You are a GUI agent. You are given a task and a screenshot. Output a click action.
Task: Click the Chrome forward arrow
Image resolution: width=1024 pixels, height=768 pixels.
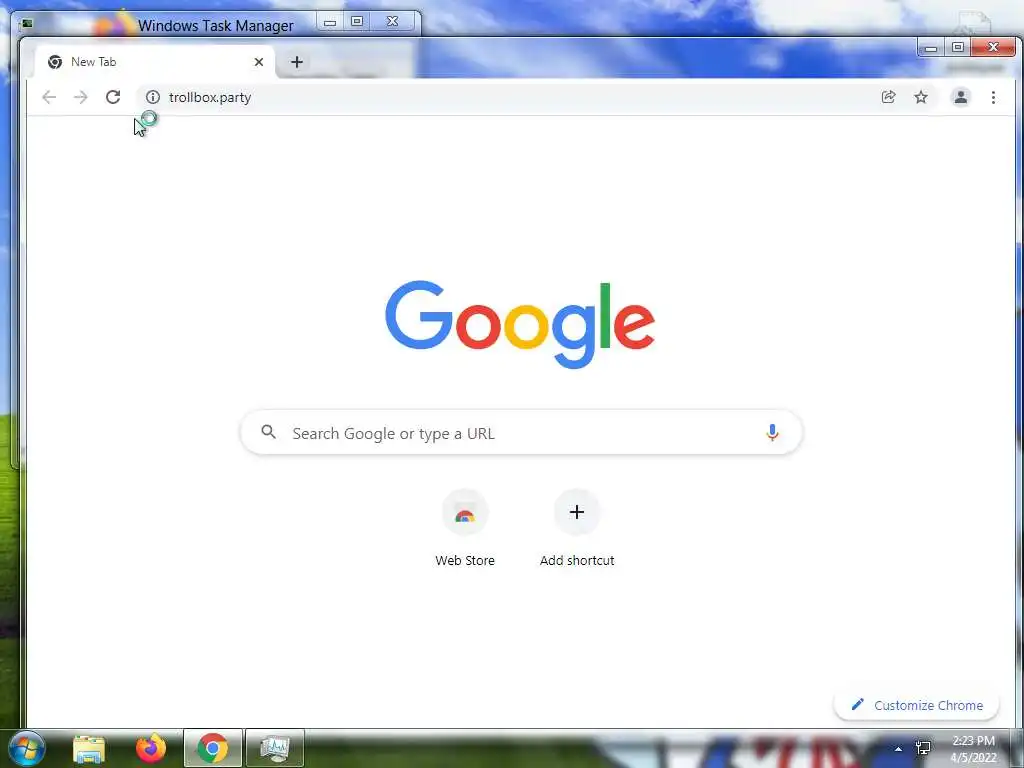click(80, 97)
